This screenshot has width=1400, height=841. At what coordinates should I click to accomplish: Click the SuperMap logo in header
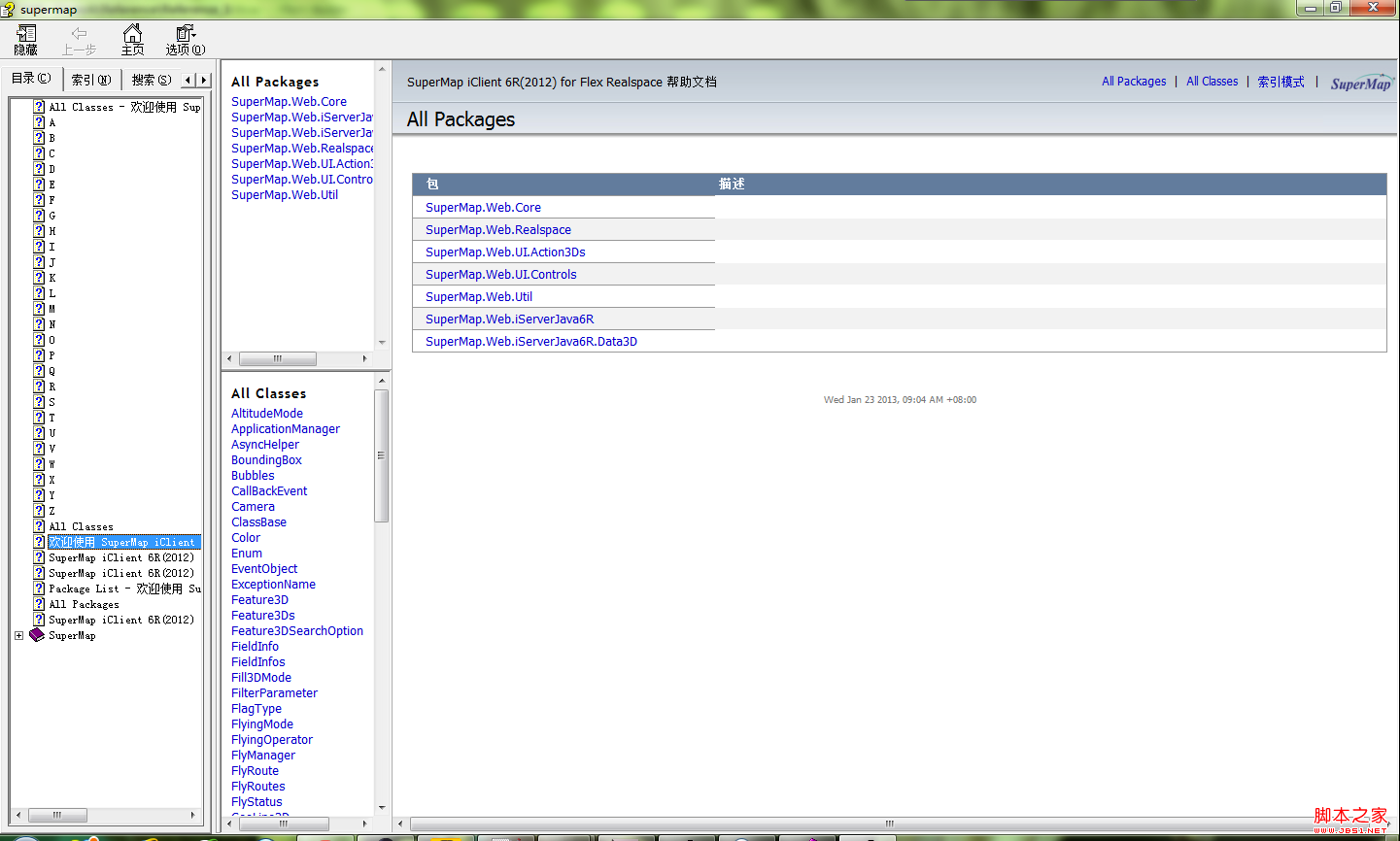click(x=1360, y=84)
